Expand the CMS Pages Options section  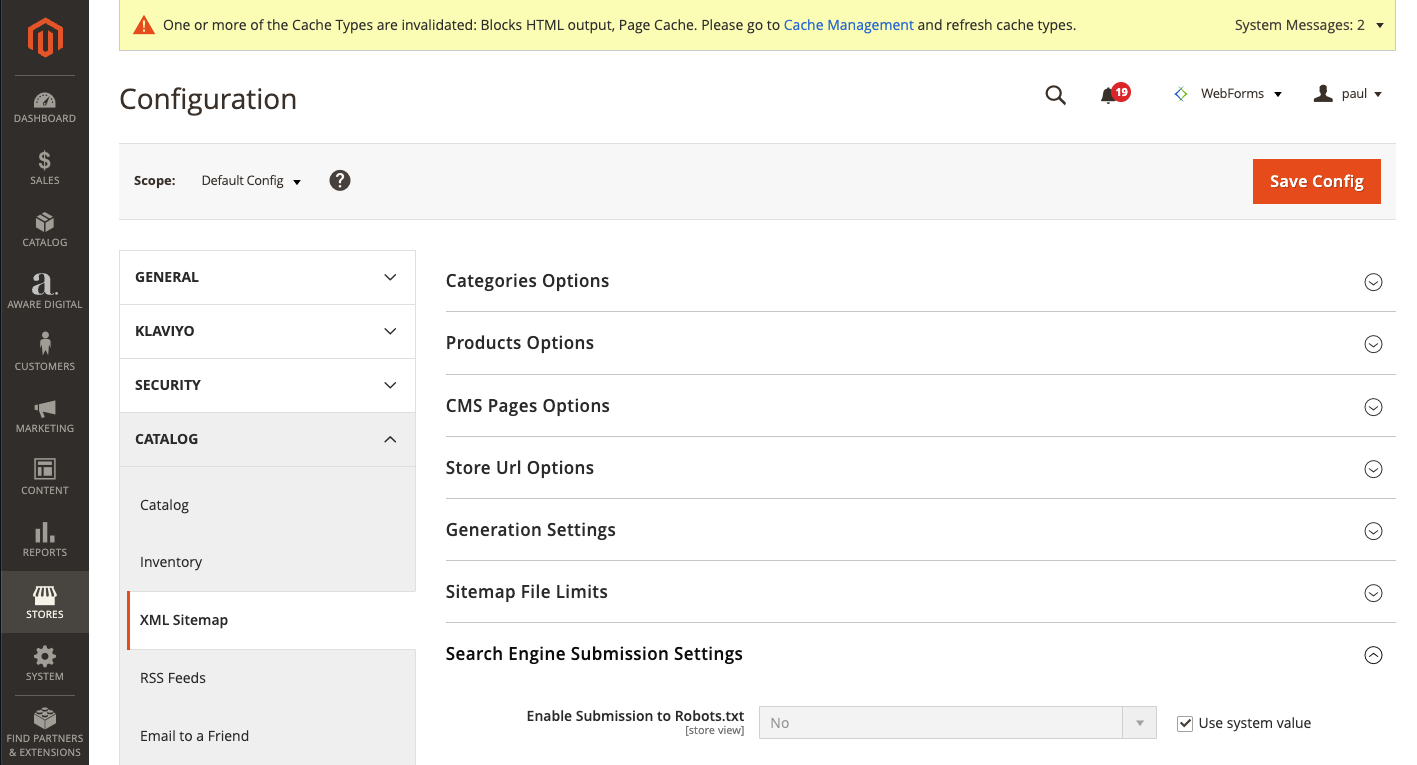tap(920, 406)
